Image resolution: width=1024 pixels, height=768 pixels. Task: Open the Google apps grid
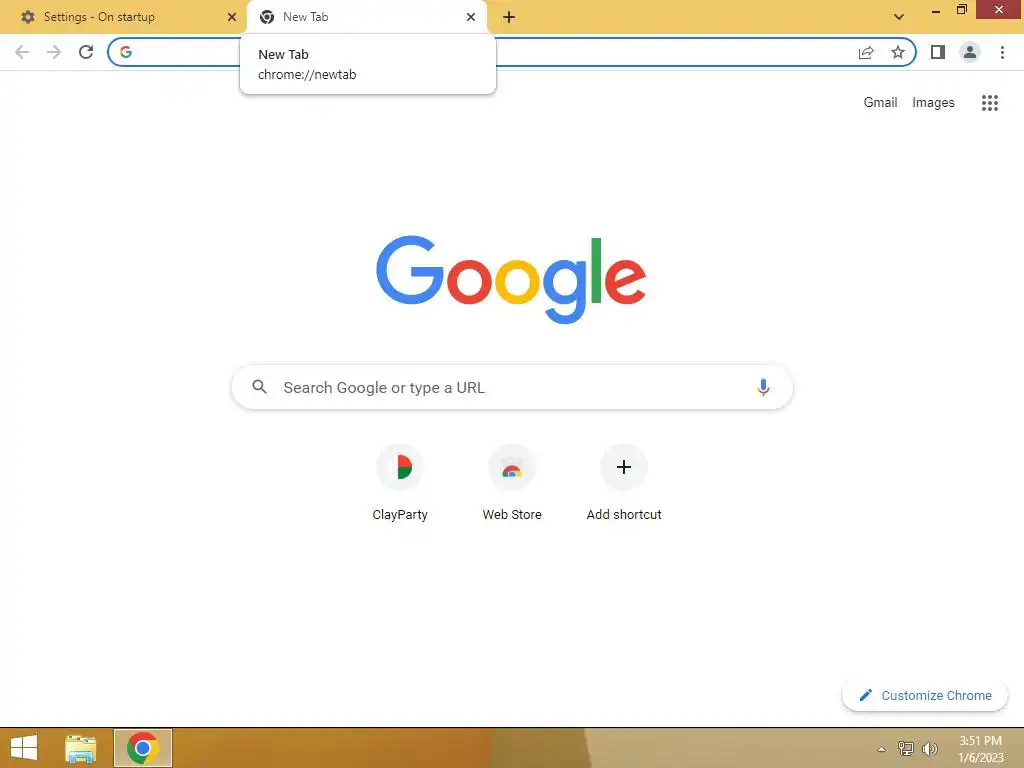pos(990,103)
